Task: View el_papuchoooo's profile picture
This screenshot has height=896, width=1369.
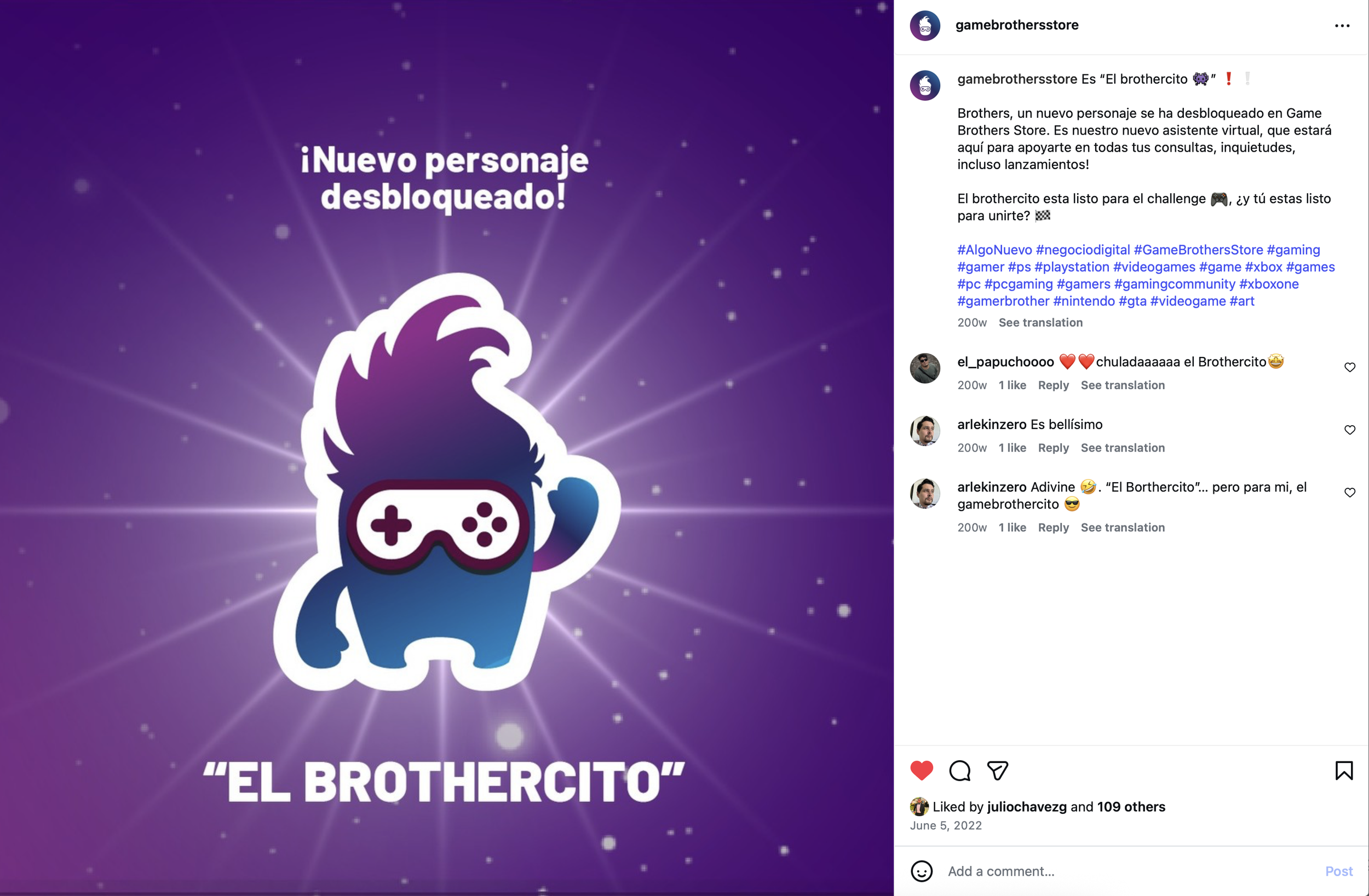Action: [925, 368]
